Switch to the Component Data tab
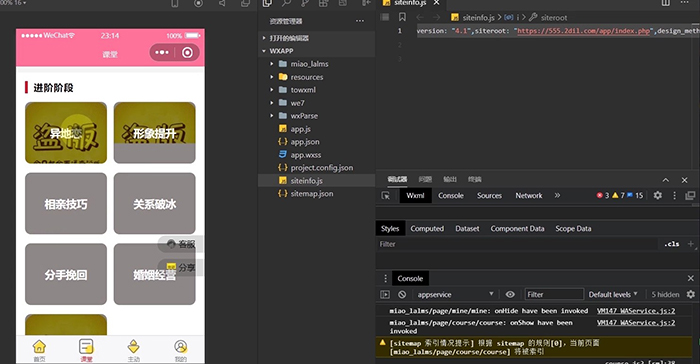 [x=517, y=229]
